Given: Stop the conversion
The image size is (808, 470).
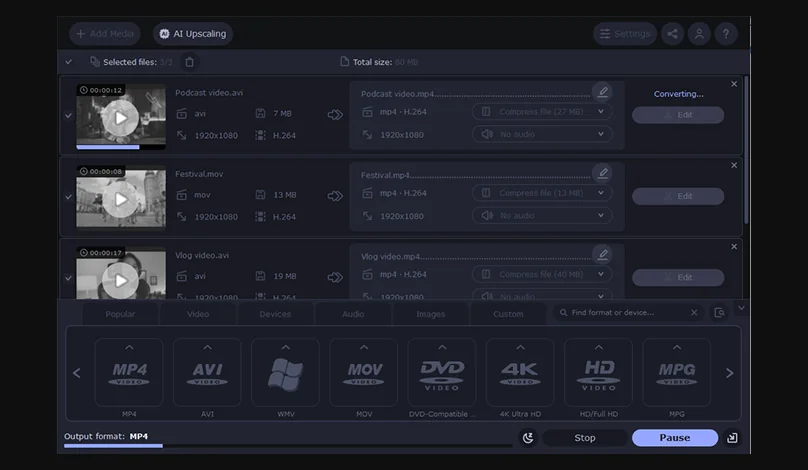Looking at the screenshot, I should (585, 438).
